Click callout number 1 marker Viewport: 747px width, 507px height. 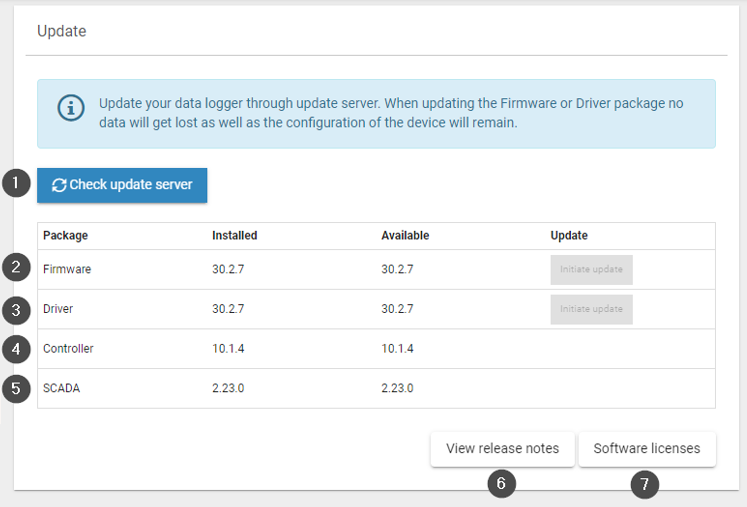pos(16,184)
